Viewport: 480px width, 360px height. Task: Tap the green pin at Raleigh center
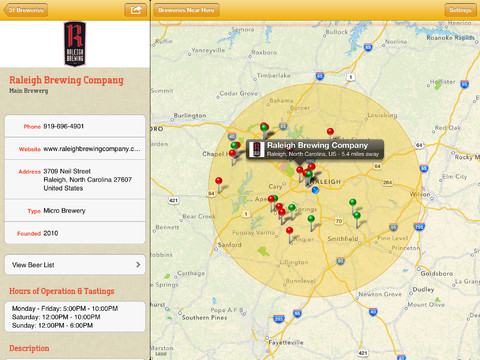point(309,173)
